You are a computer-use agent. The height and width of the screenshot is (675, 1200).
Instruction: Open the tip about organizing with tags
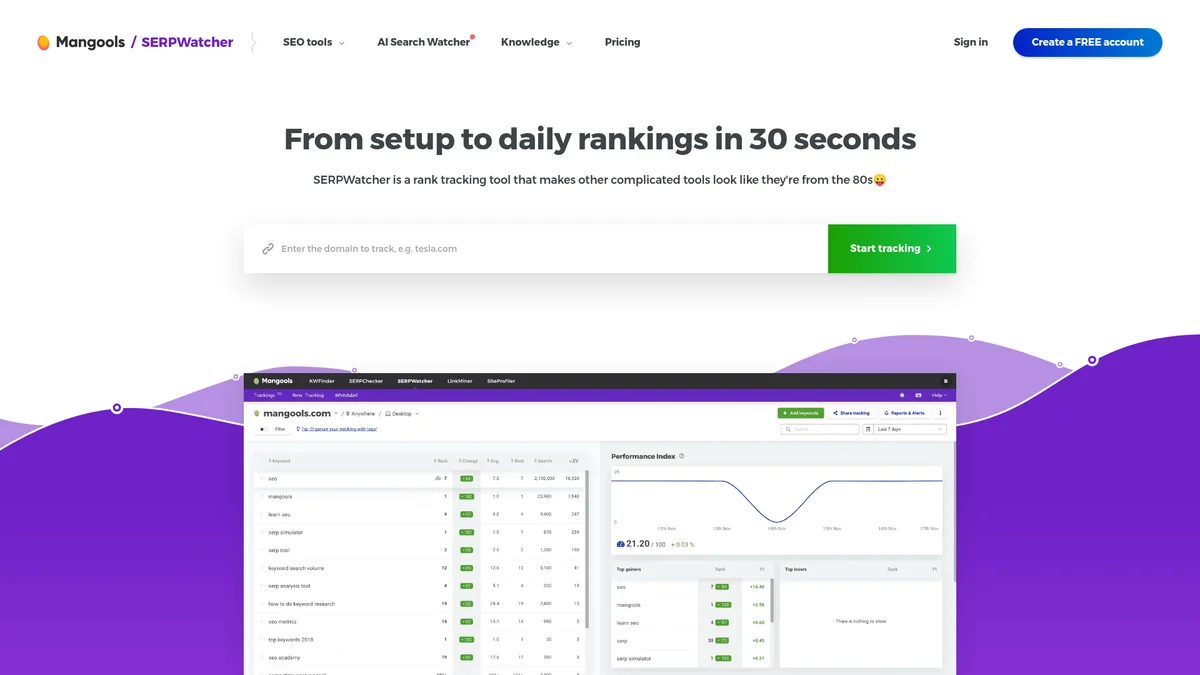[336, 429]
